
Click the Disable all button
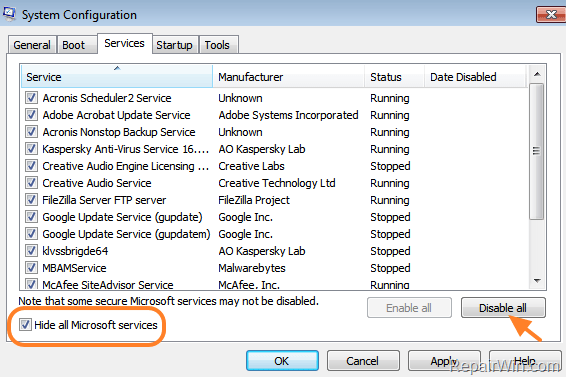click(503, 308)
